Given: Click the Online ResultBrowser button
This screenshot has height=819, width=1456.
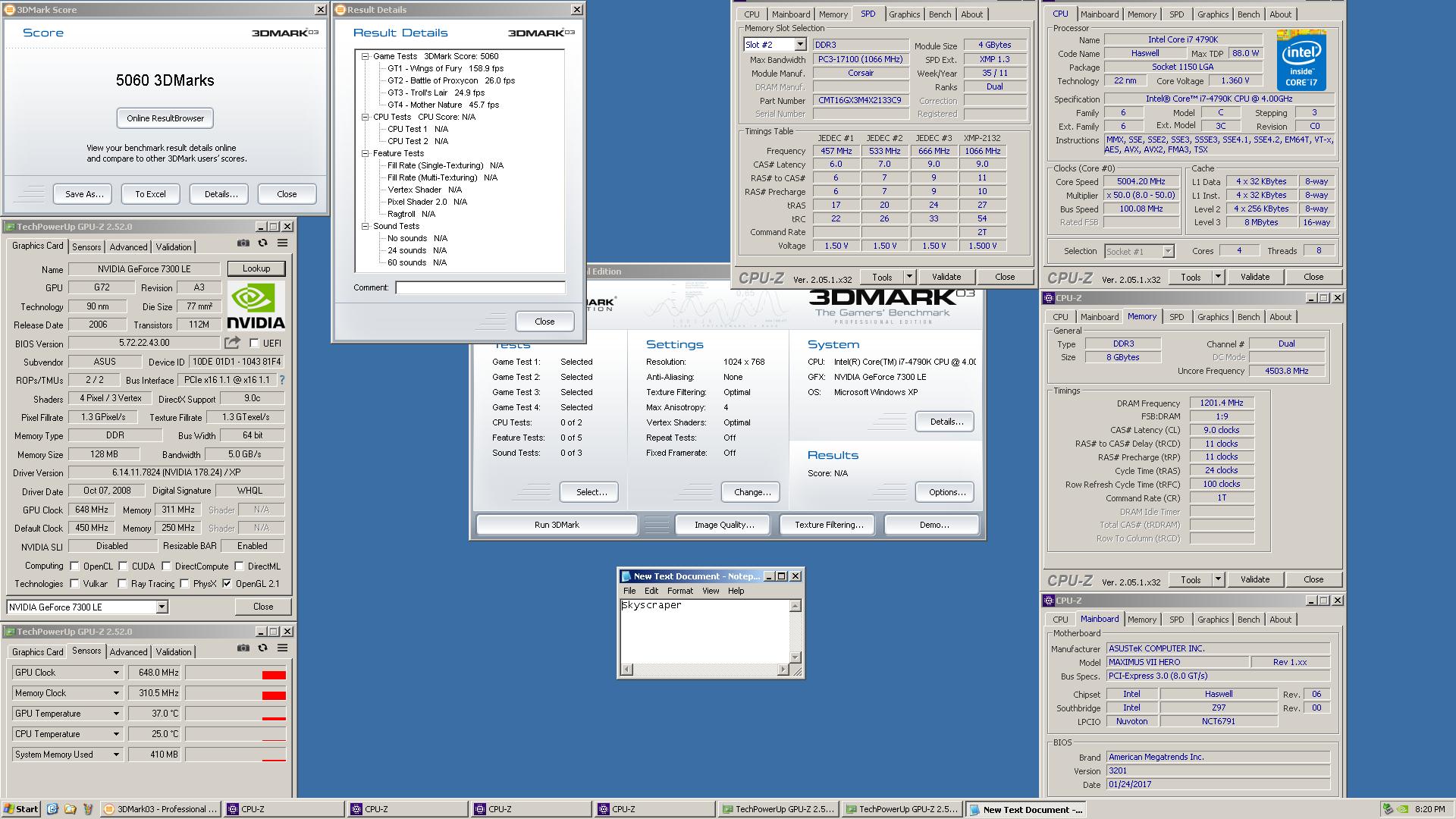Looking at the screenshot, I should click(x=165, y=118).
